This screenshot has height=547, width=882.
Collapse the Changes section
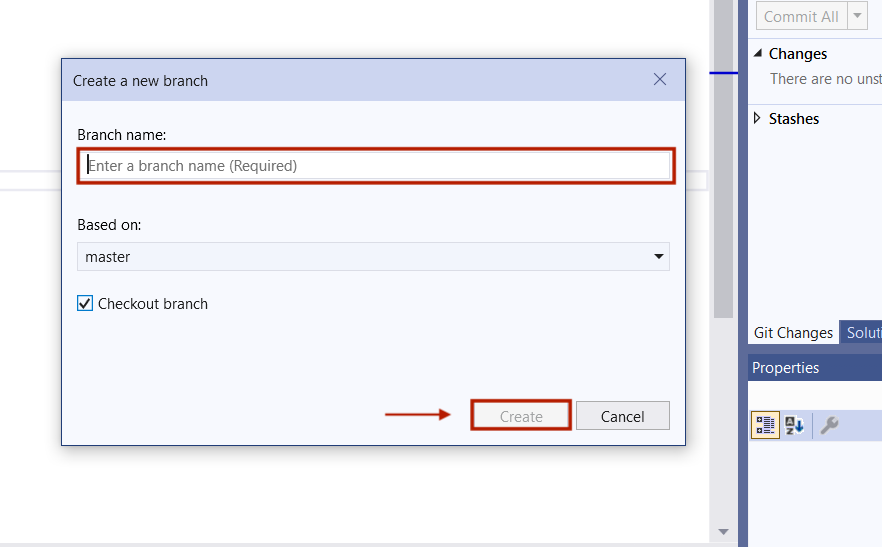pos(758,54)
